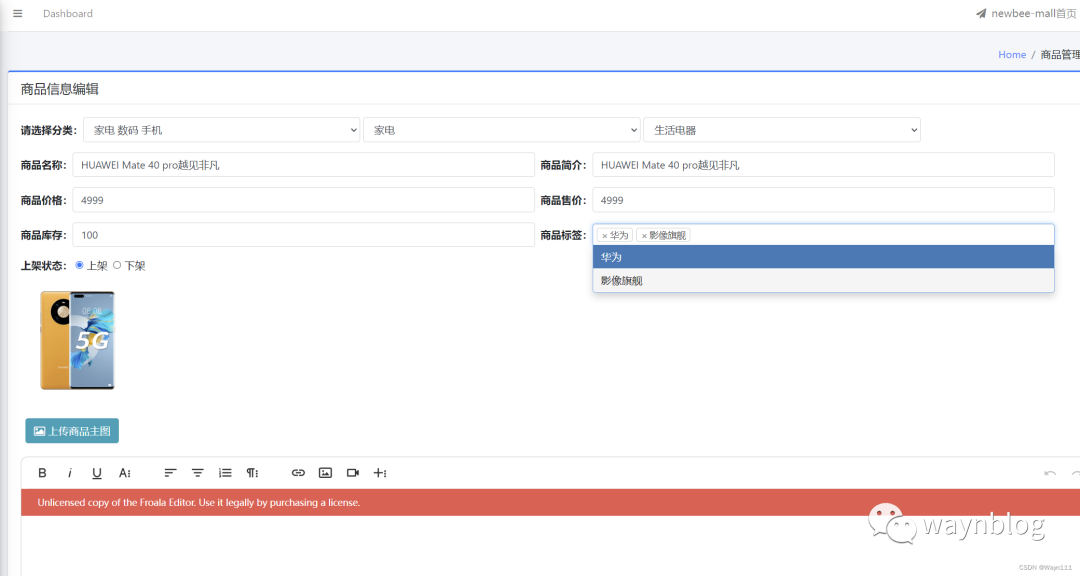Click the 上传商品主图 upload button

tap(72, 431)
